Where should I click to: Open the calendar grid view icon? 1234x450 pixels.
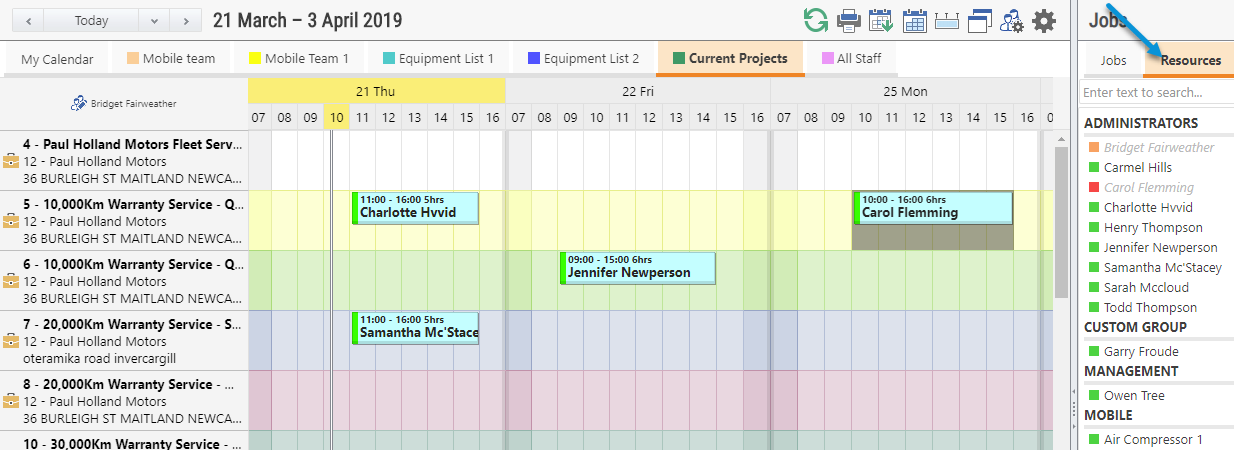[x=914, y=21]
